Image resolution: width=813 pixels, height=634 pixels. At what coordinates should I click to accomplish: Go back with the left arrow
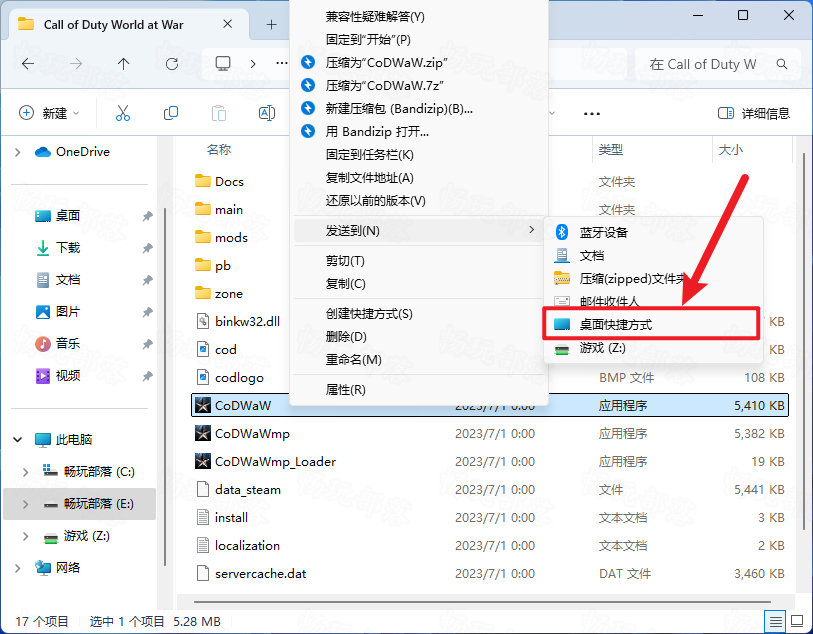point(28,64)
